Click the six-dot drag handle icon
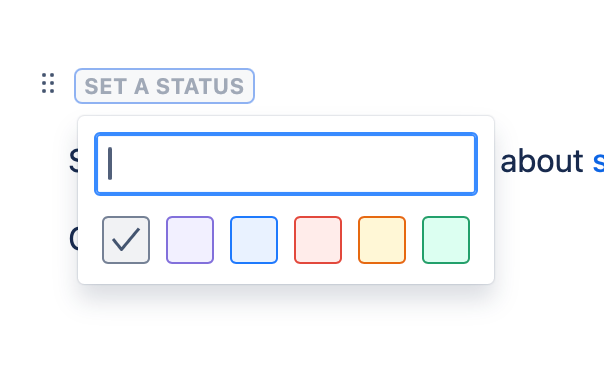604x378 pixels. click(48, 83)
